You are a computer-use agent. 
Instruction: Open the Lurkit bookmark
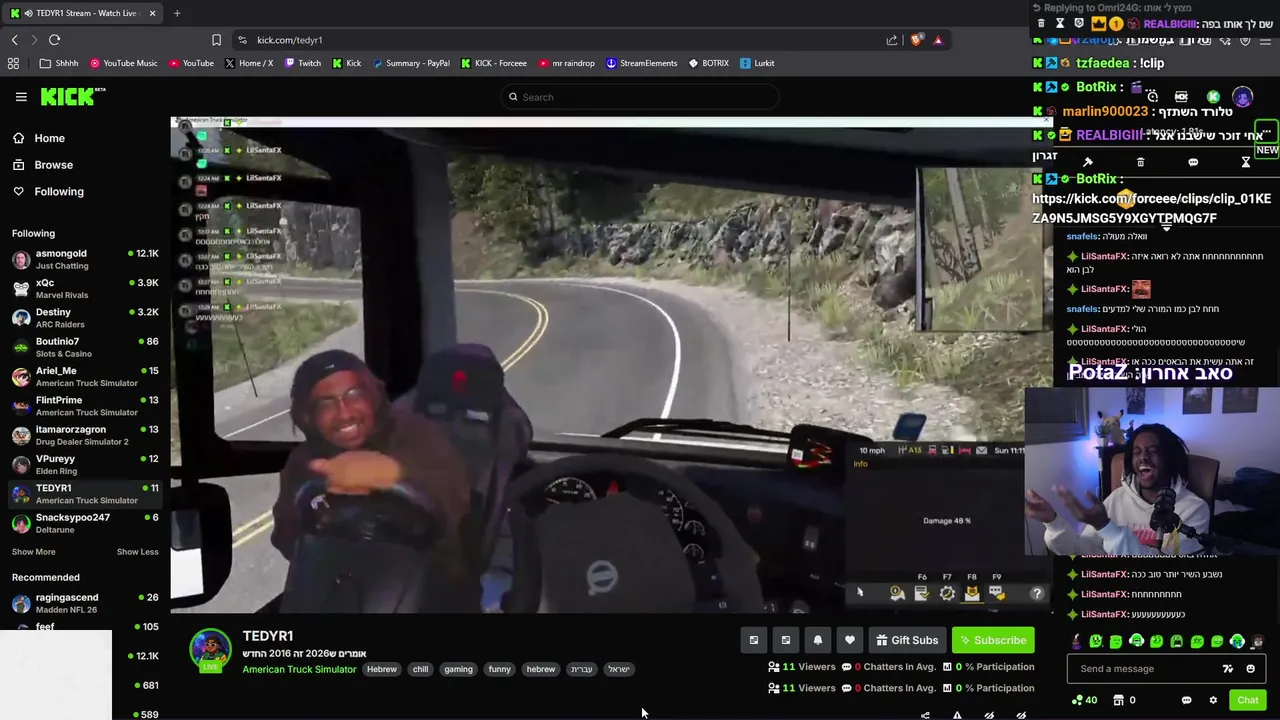[757, 63]
